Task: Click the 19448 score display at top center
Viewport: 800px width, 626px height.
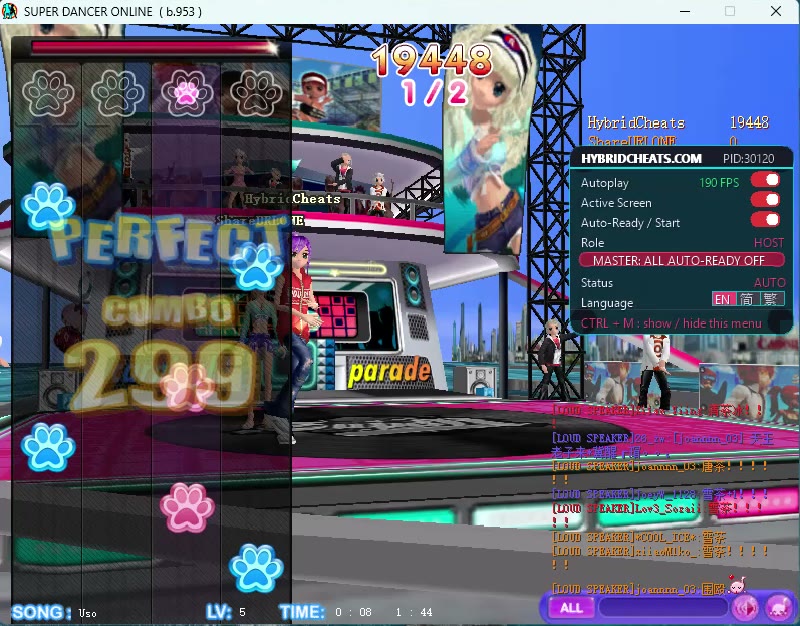Action: click(x=432, y=60)
